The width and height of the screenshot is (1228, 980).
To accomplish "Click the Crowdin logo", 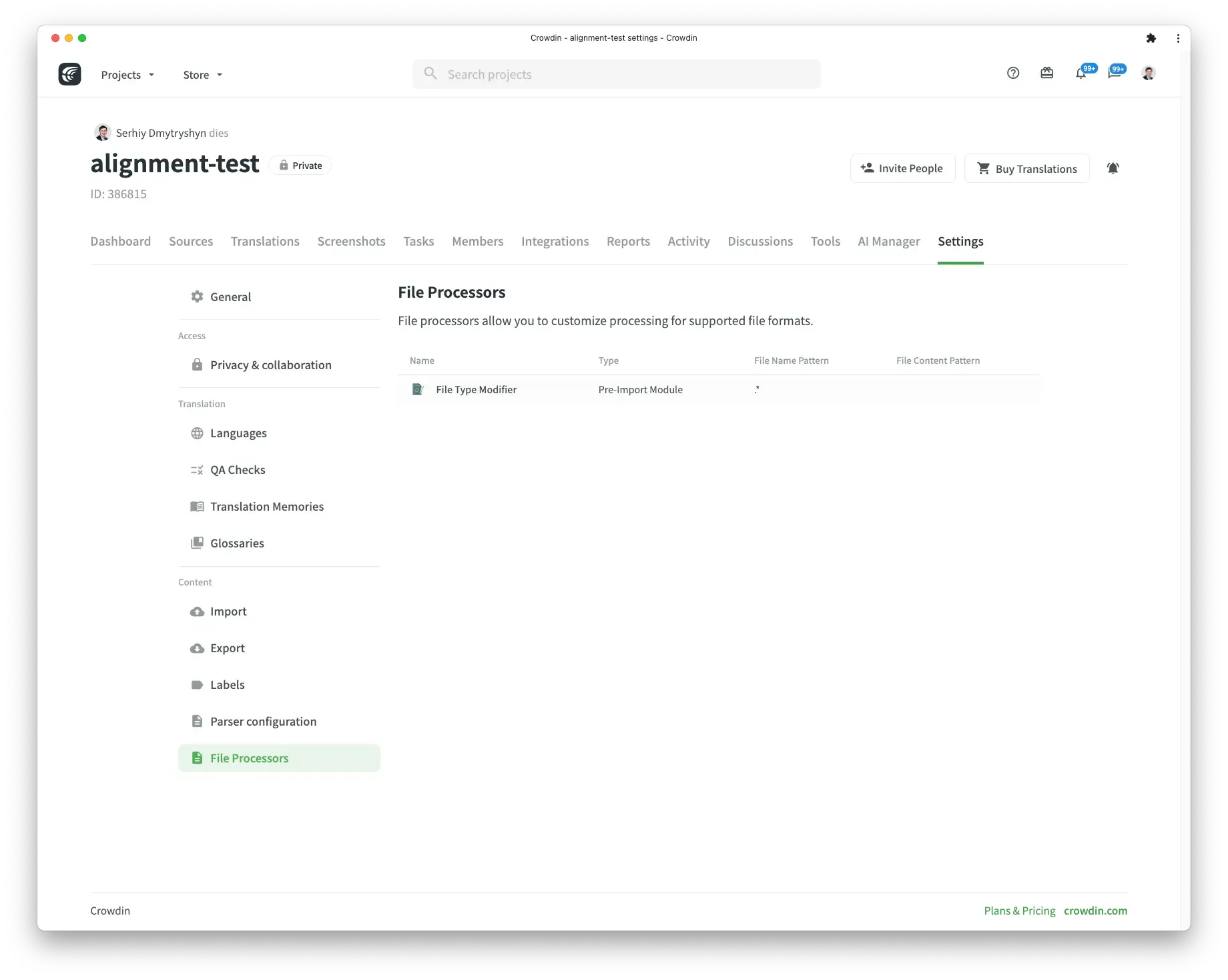I will (x=69, y=73).
